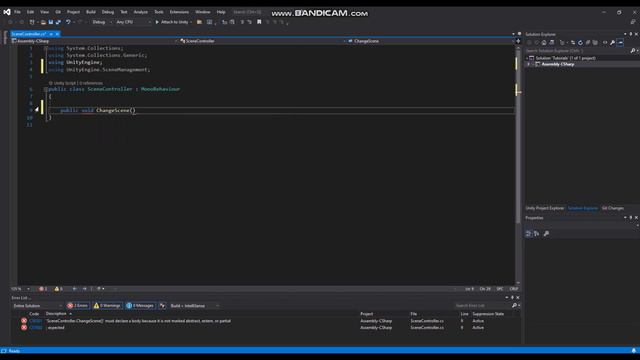Toggle Solution Explorer show all files icon

pos(595,42)
